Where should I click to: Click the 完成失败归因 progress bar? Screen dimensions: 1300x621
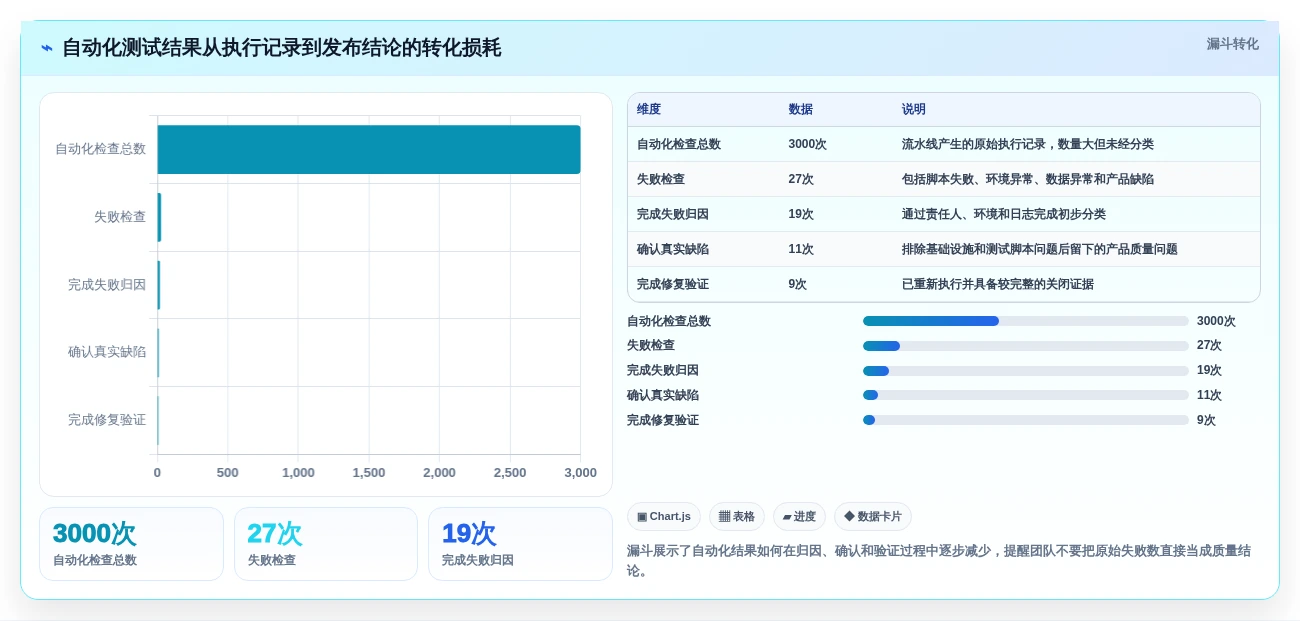pos(1026,370)
